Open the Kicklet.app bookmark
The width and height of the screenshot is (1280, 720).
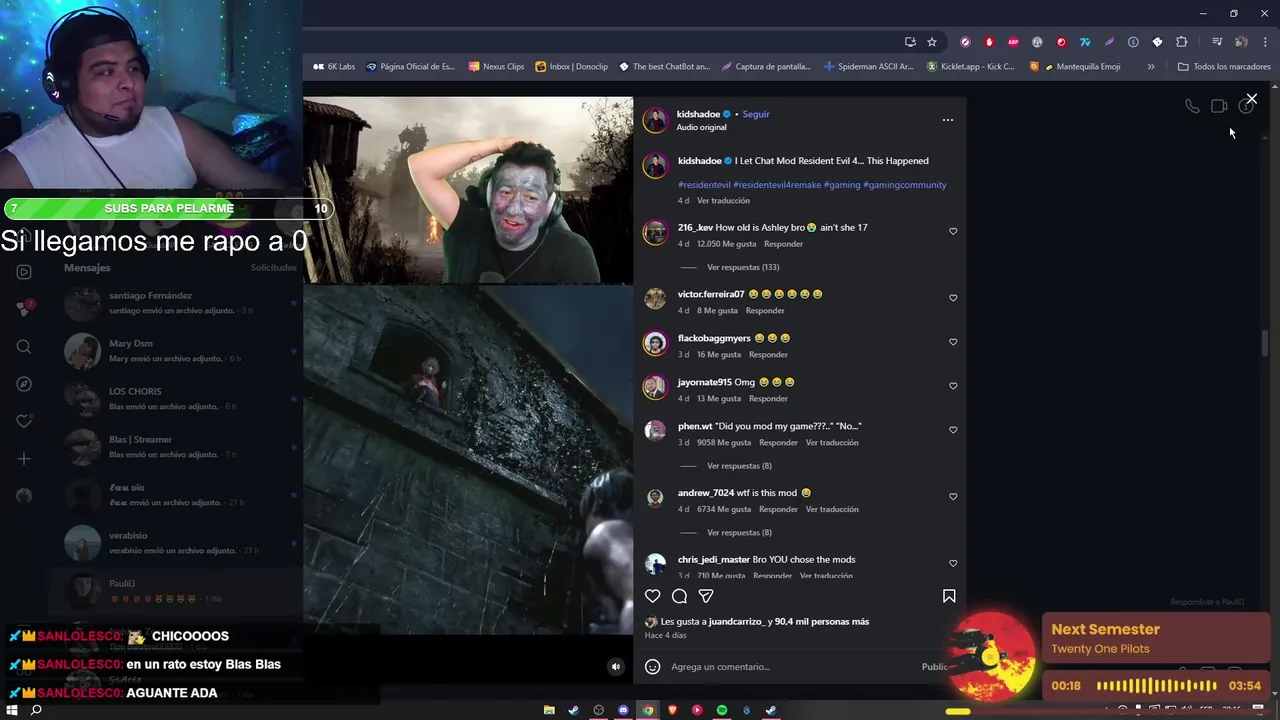(970, 67)
